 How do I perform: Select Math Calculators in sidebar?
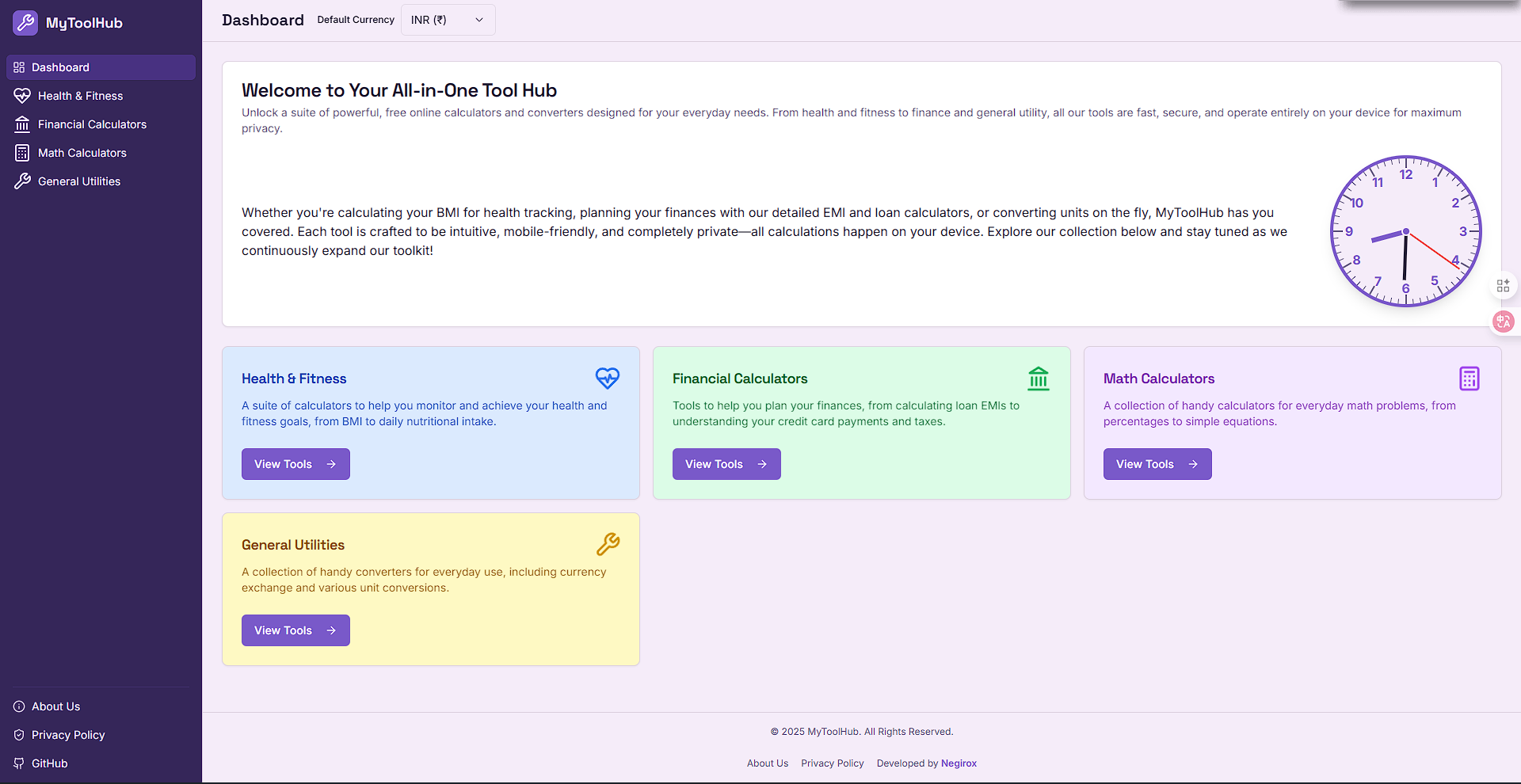point(101,153)
